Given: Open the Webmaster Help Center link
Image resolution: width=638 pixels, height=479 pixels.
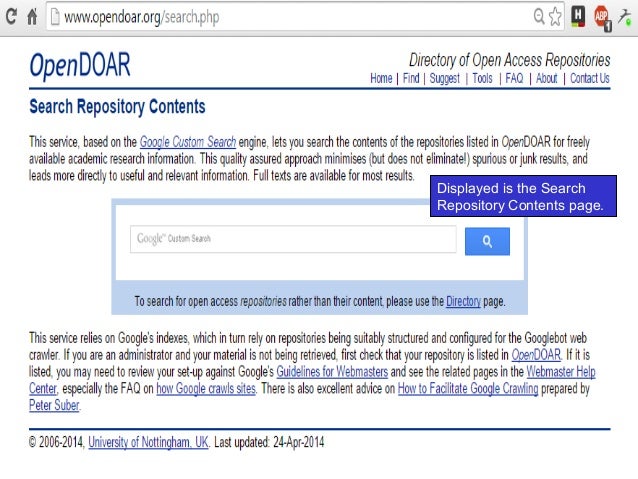Looking at the screenshot, I should pos(561,372).
